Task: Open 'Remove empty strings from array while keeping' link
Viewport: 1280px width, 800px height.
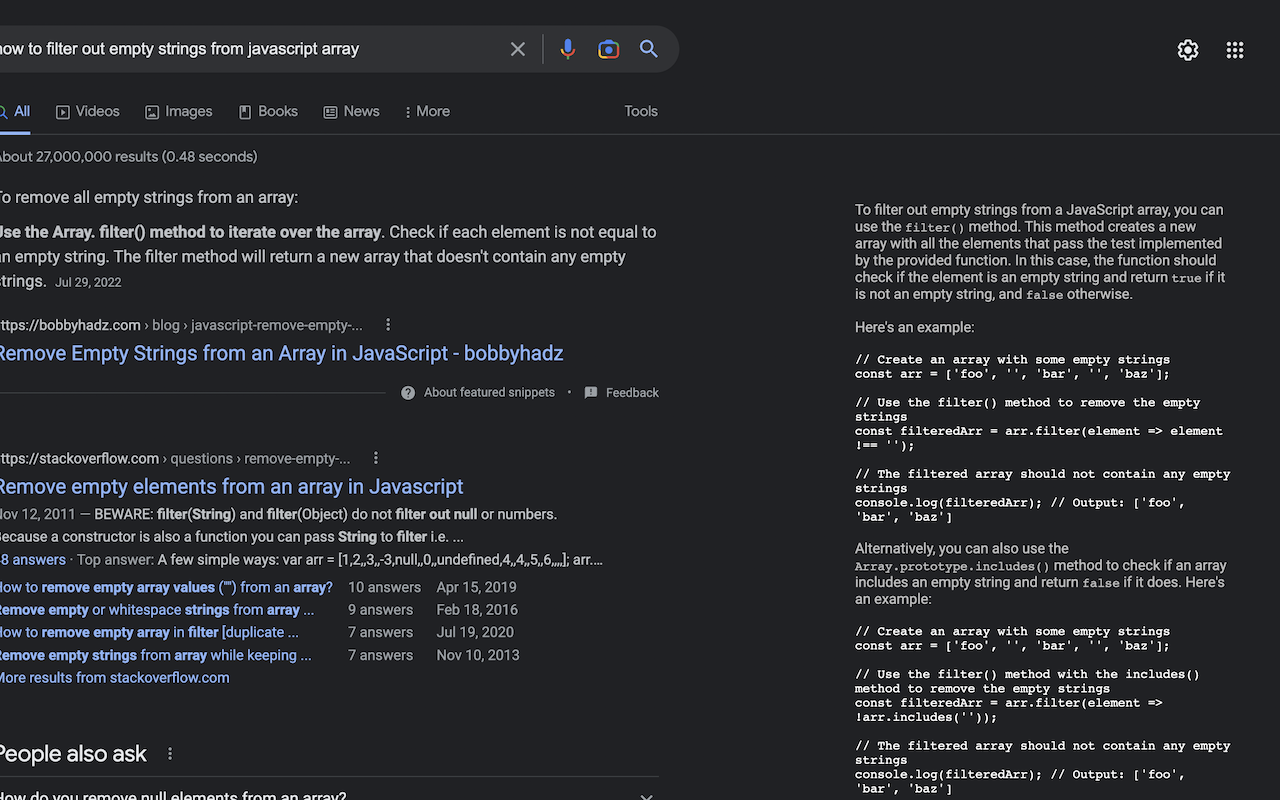Action: tap(155, 655)
